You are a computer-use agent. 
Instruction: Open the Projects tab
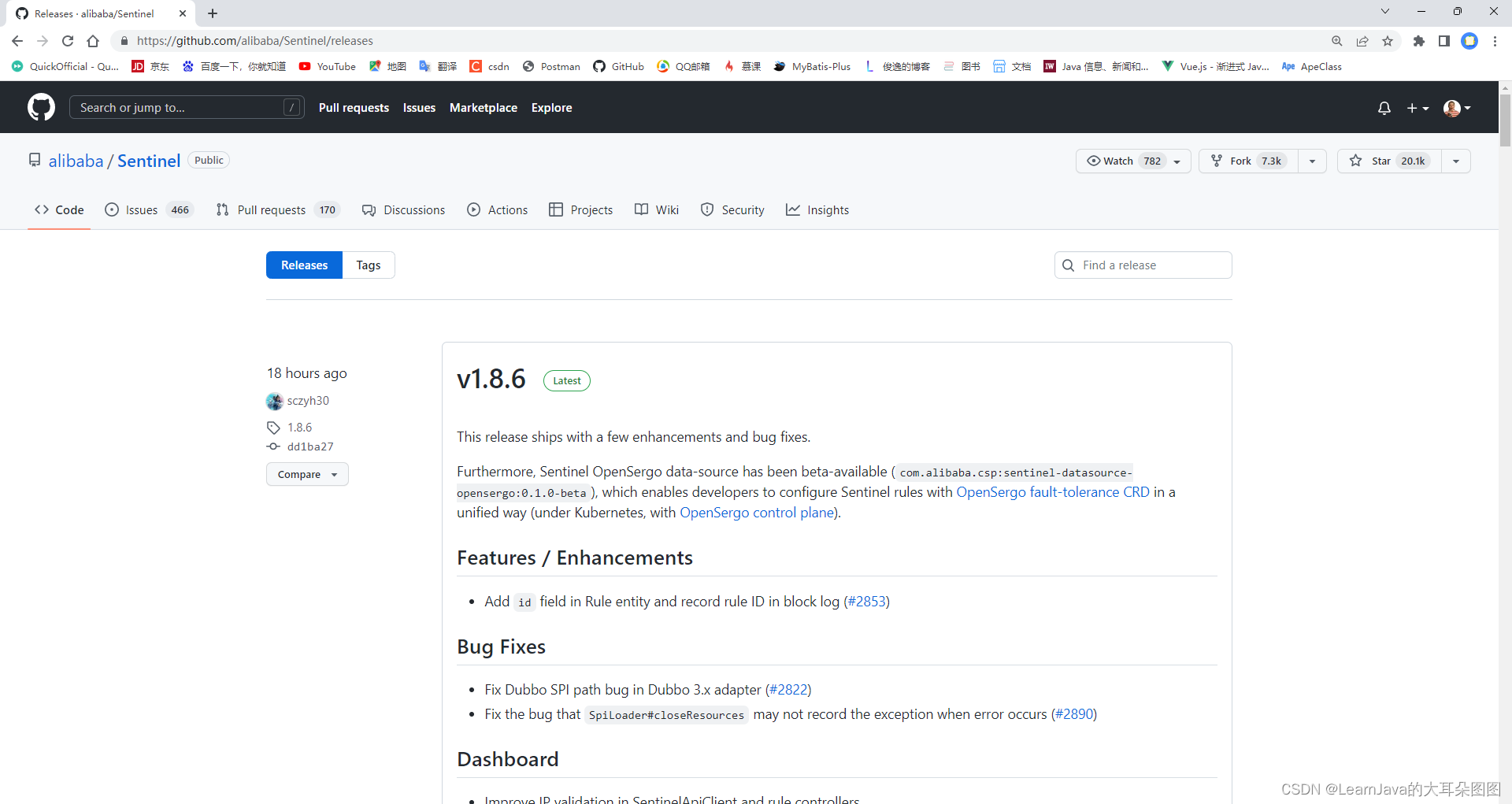581,209
